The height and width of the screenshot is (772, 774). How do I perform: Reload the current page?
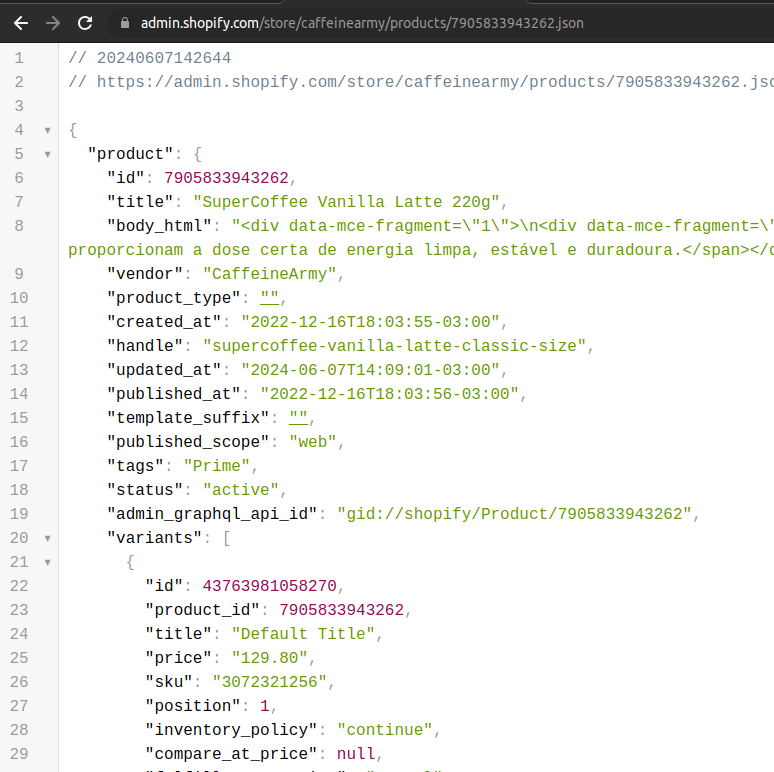[85, 23]
